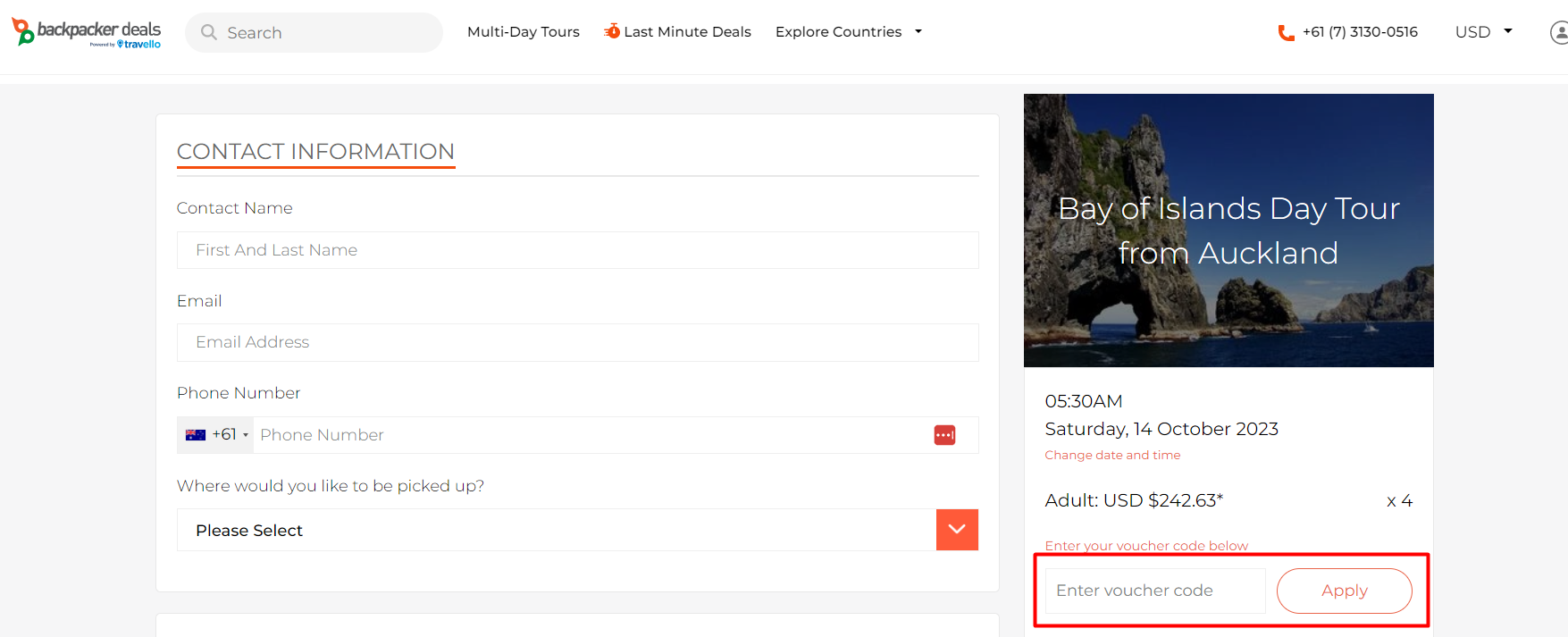Click the CONTACT INFORMATION heading

click(x=315, y=151)
